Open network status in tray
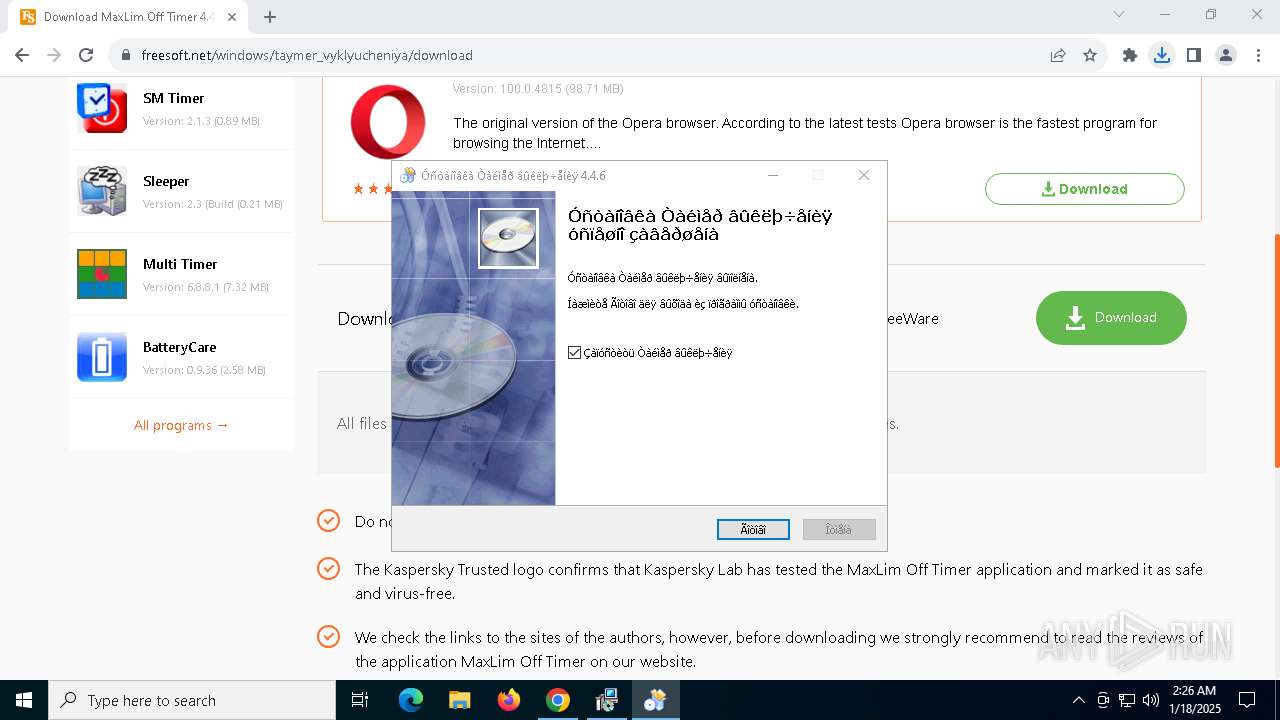 [1127, 700]
